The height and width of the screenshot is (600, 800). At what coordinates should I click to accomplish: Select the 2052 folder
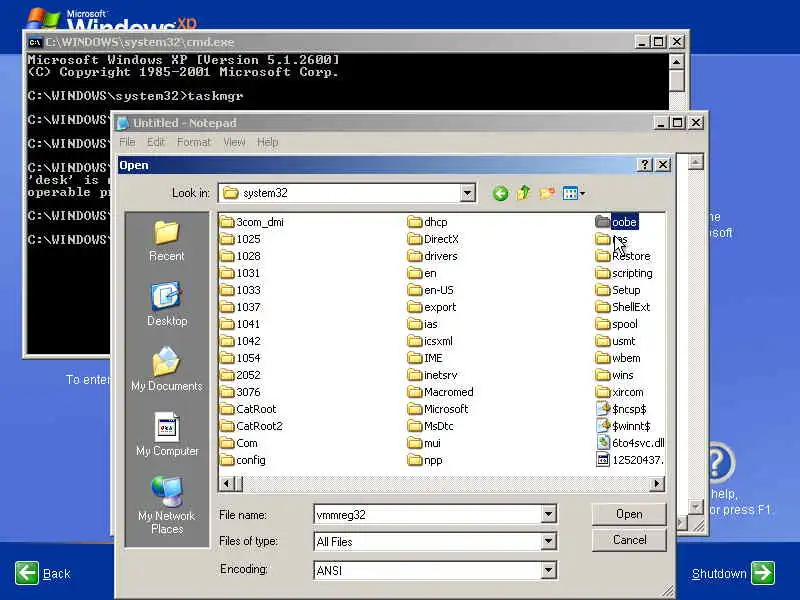pyautogui.click(x=241, y=375)
